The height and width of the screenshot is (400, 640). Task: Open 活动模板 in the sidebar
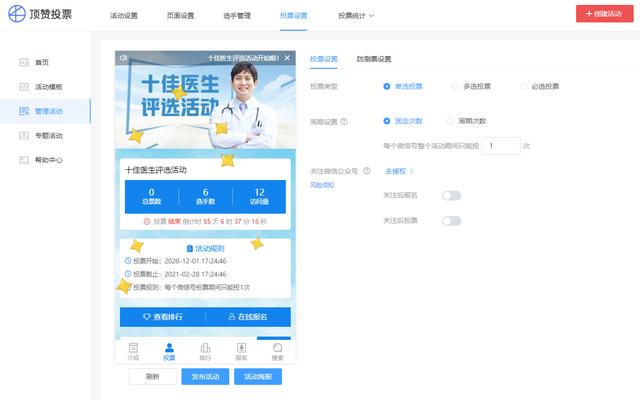coord(48,87)
